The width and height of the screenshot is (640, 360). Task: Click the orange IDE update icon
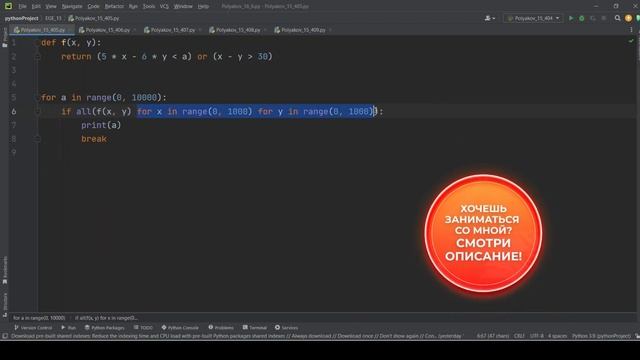tap(628, 18)
